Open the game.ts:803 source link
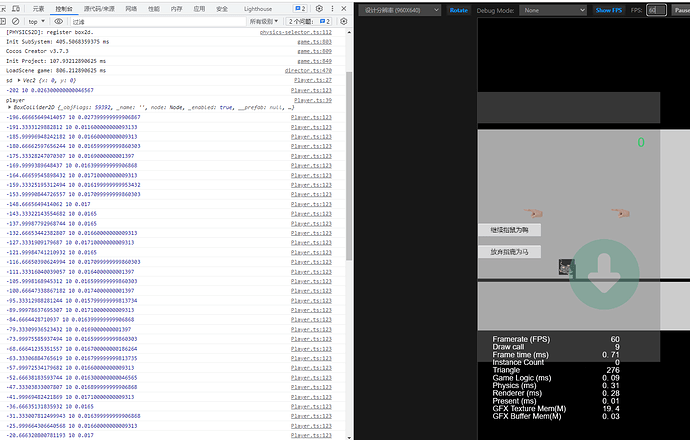The width and height of the screenshot is (690, 440). point(314,42)
